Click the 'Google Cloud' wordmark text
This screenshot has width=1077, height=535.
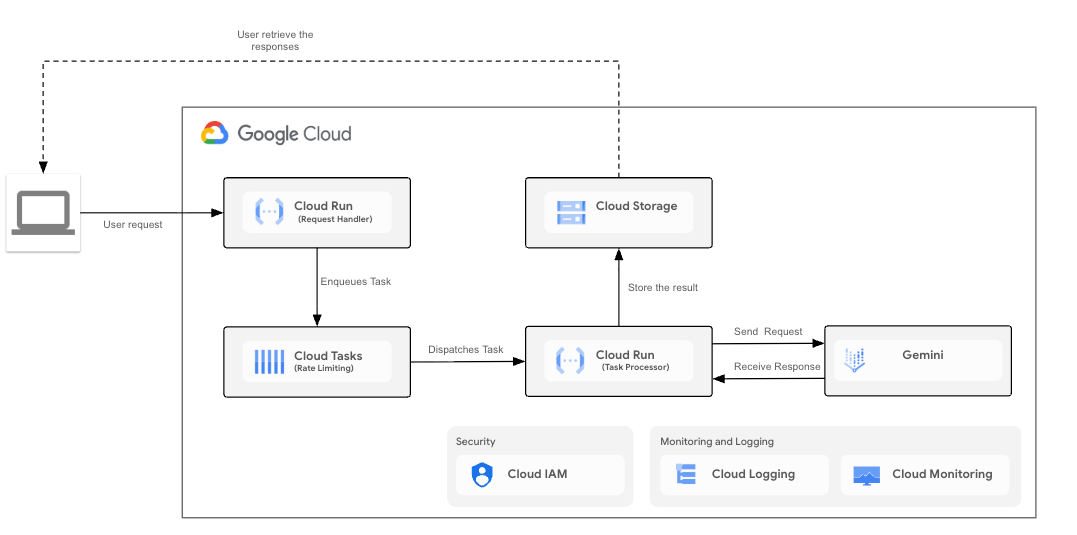pyautogui.click(x=294, y=133)
